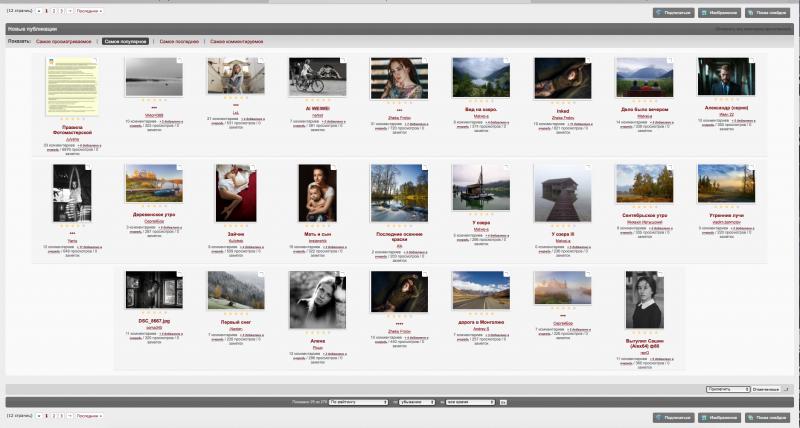Open the Зайчик photo thumbnail
Image resolution: width=800 pixels, height=428 pixels.
(x=236, y=193)
